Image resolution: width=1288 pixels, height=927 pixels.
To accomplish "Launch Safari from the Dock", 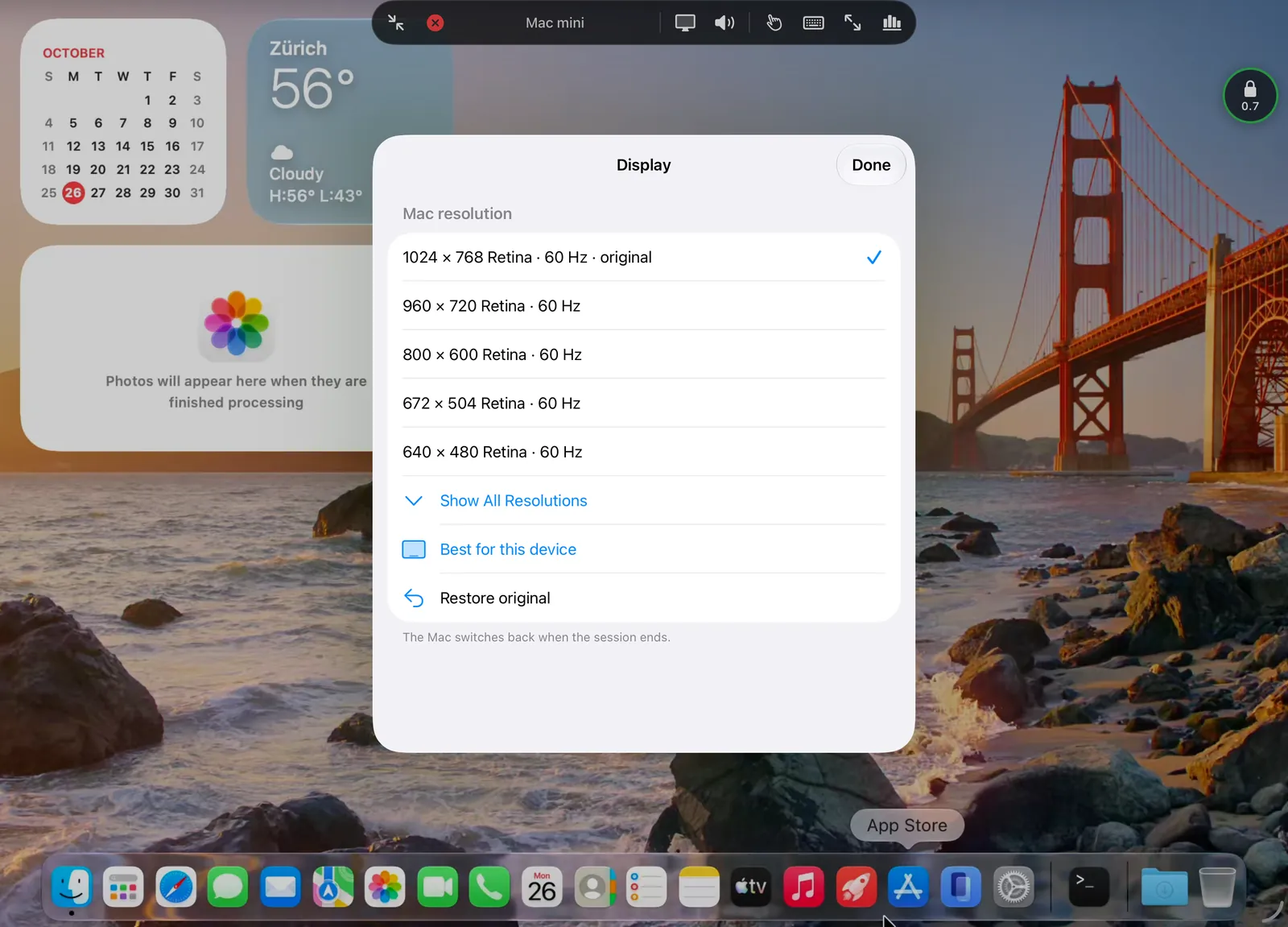I will tap(176, 887).
